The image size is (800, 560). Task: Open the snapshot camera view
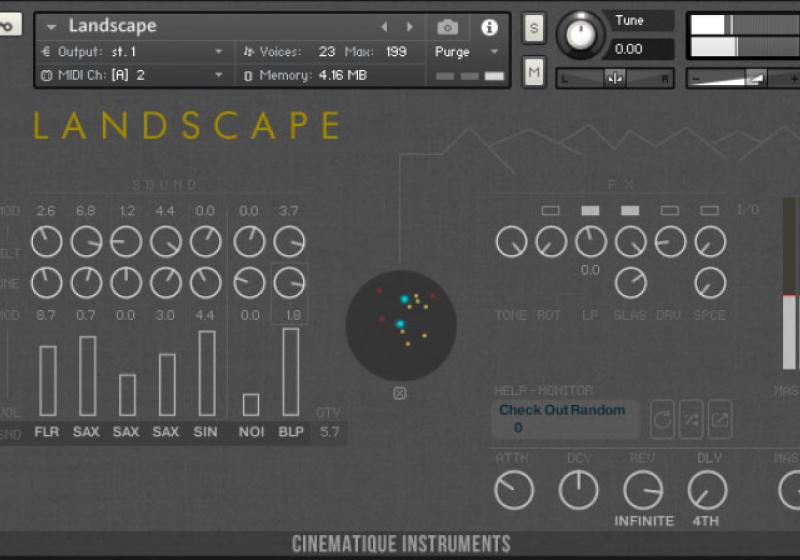click(x=447, y=27)
